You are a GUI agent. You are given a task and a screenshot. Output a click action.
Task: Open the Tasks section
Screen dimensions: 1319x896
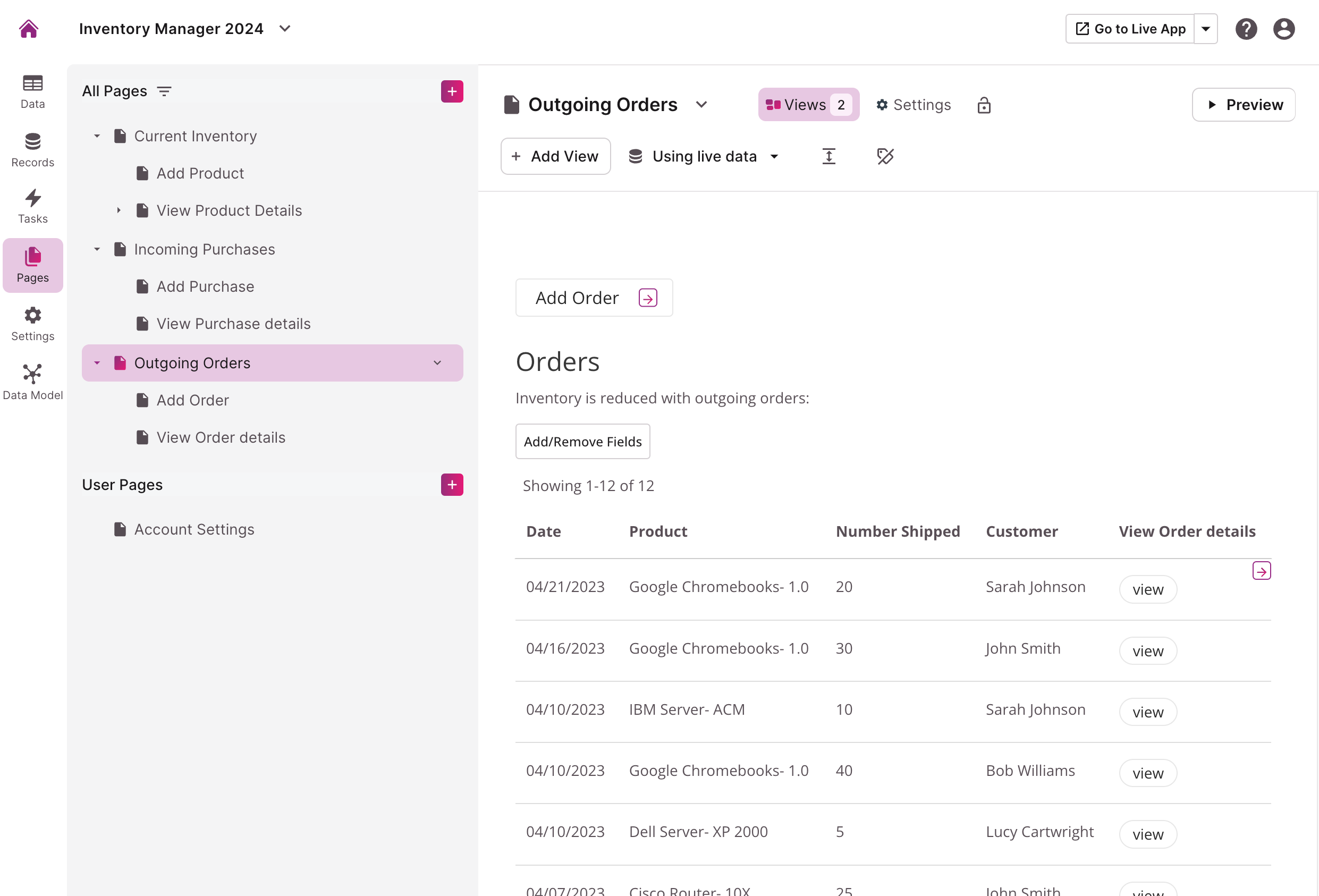32,207
